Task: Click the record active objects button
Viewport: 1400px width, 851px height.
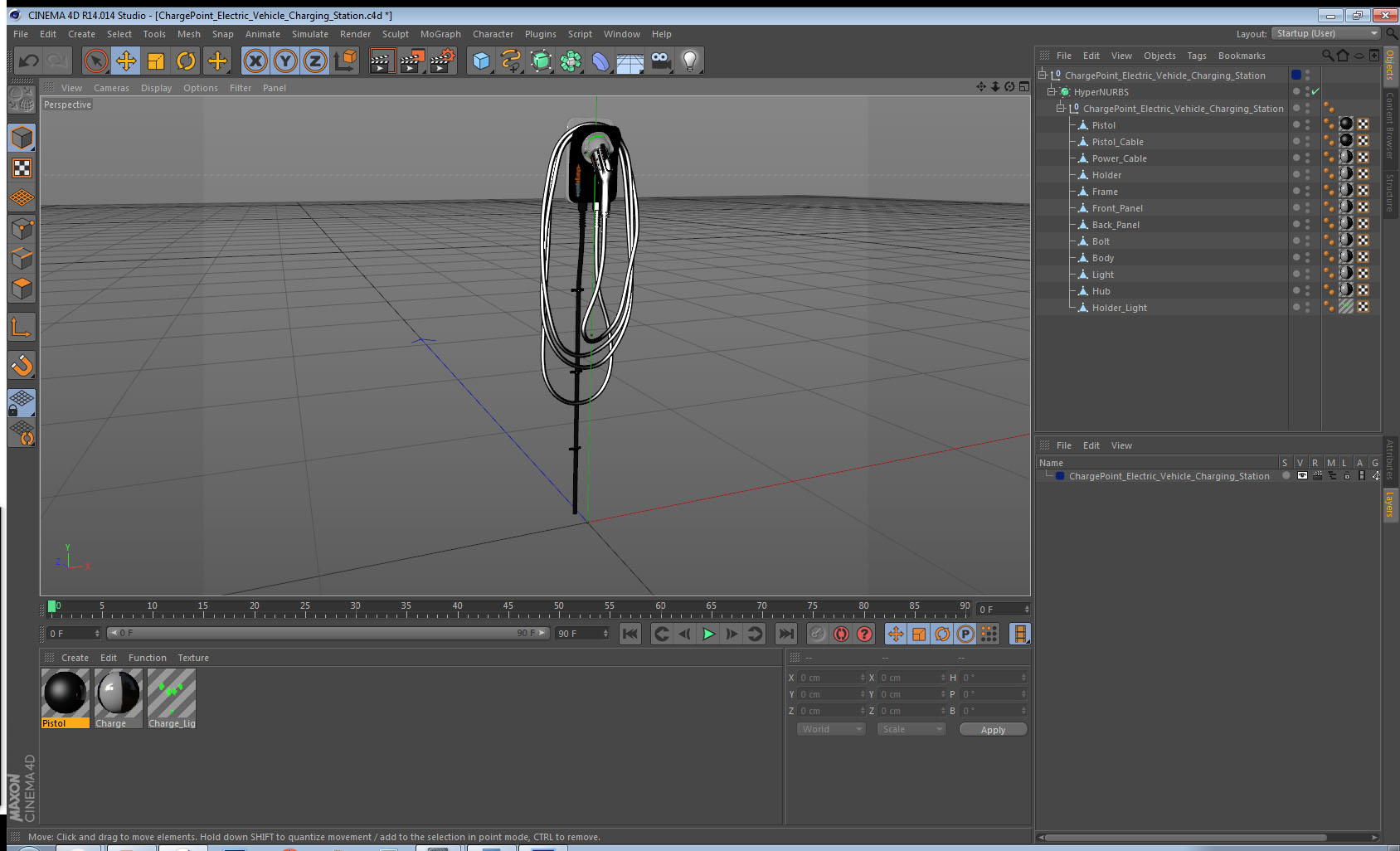Action: tap(817, 635)
